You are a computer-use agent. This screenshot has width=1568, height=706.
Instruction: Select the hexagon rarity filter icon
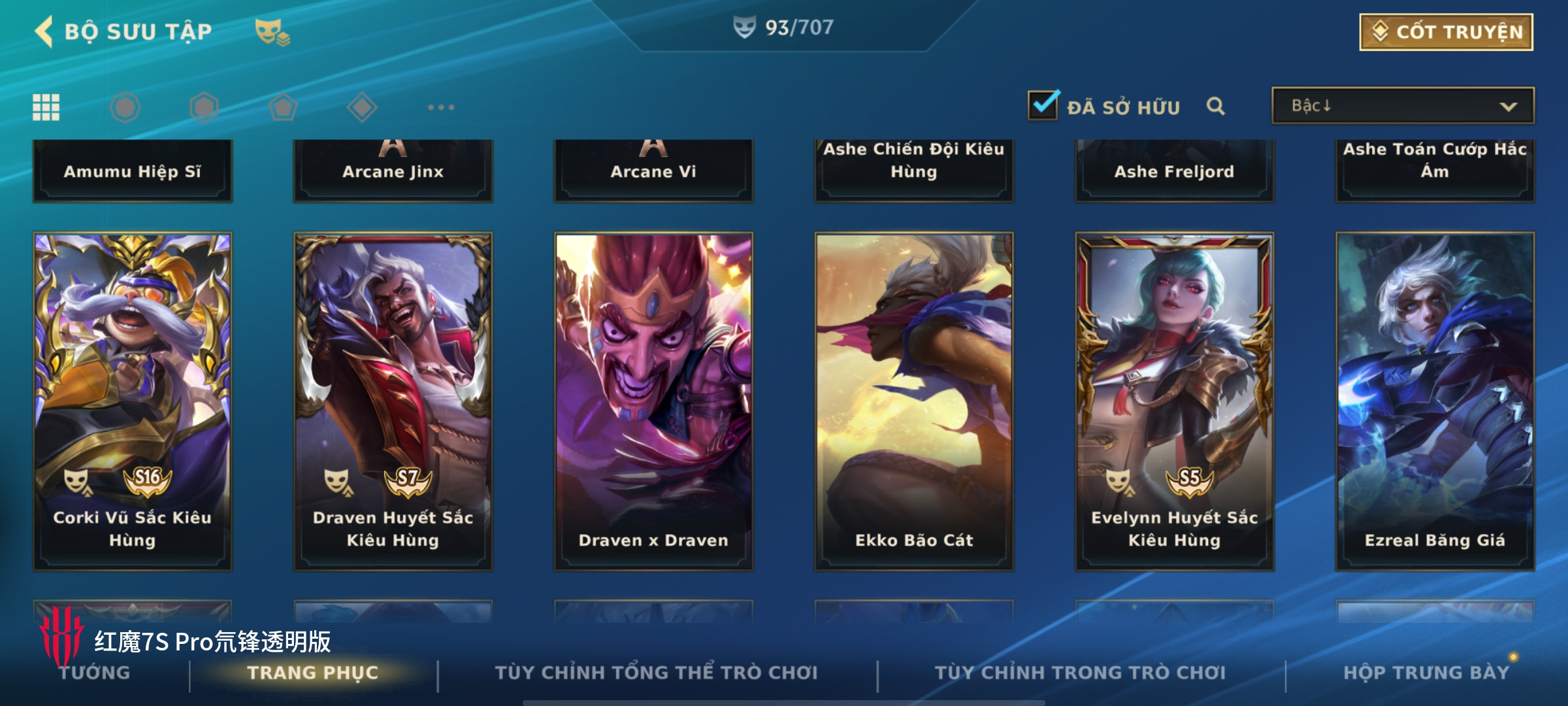point(204,107)
